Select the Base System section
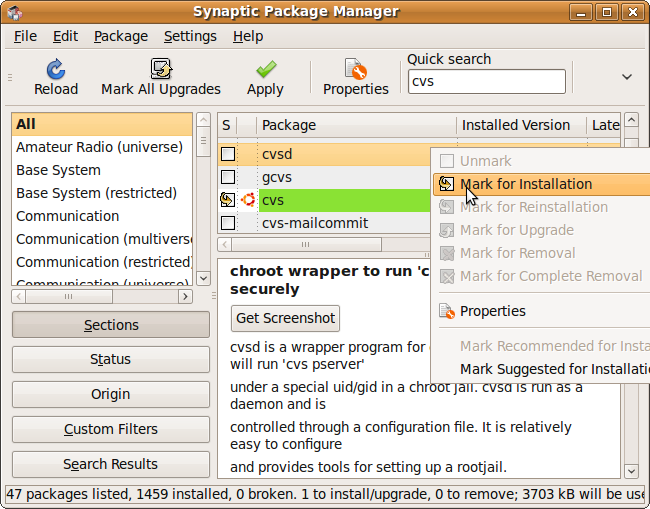The width and height of the screenshot is (650, 509). point(102,170)
